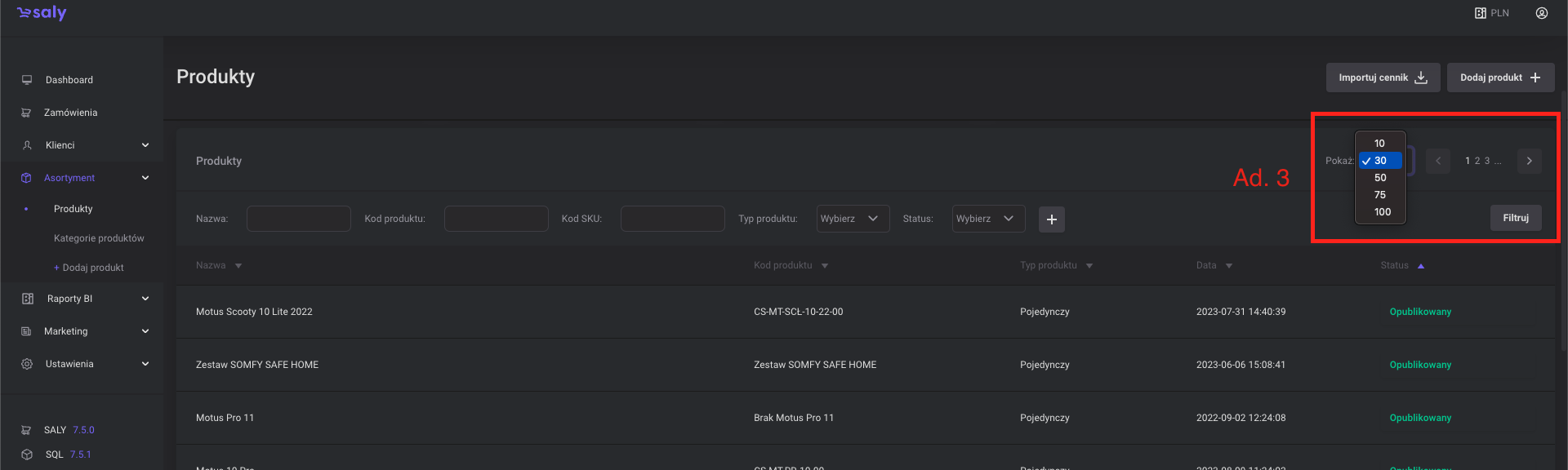This screenshot has width=1568, height=470.
Task: Pick 100 items per page option
Action: click(1382, 212)
